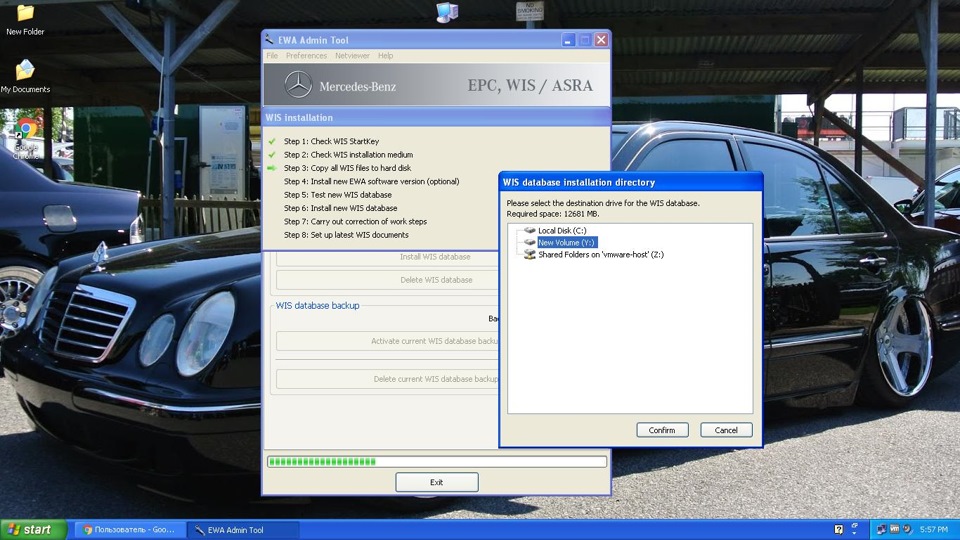
Task: Switch to EWA Admin Tool taskbar button
Action: tap(244, 530)
